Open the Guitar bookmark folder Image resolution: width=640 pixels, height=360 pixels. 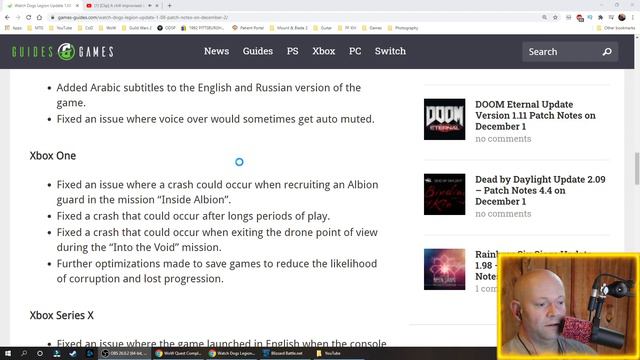[x=322, y=28]
